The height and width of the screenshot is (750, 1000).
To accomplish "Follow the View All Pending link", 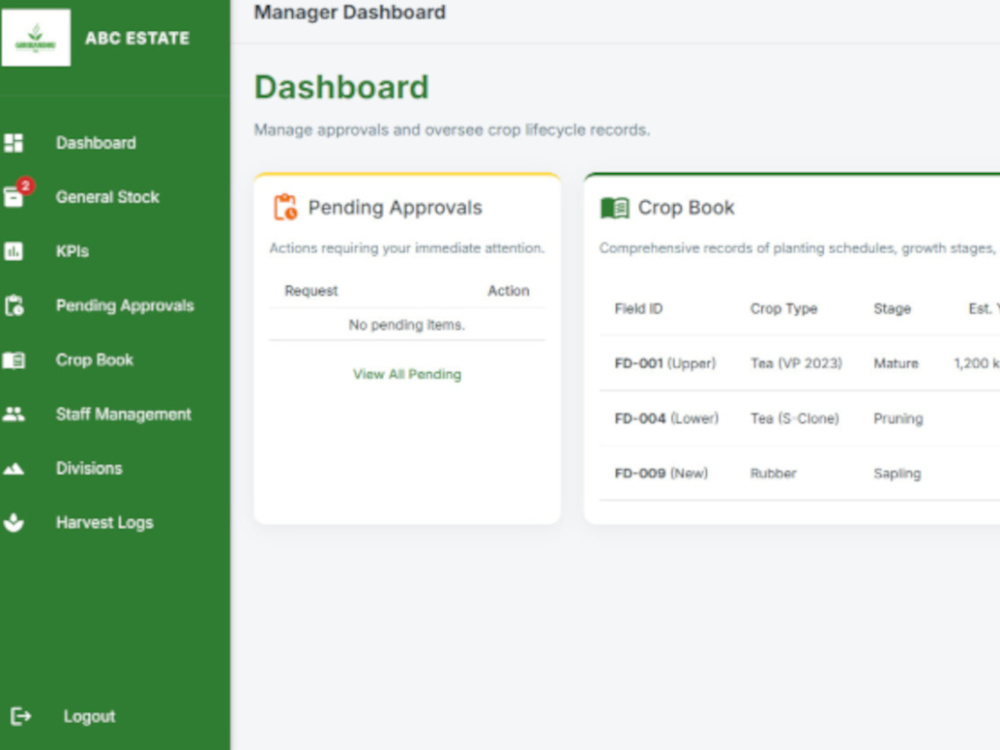I will (407, 374).
